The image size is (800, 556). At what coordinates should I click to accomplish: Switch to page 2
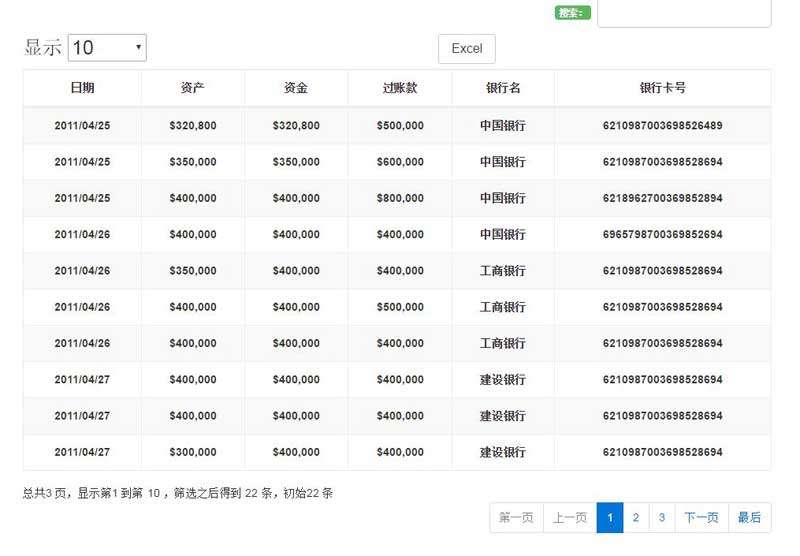pyautogui.click(x=635, y=518)
